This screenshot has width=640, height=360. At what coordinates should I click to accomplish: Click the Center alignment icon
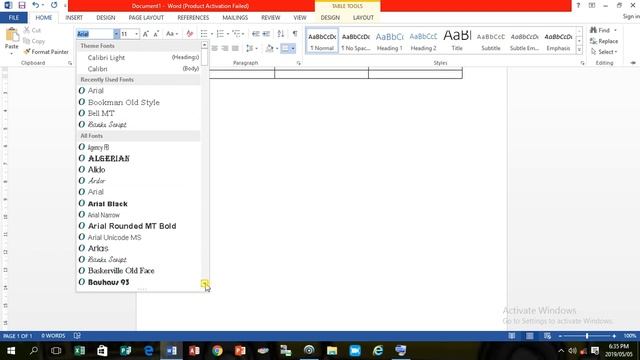tap(215, 48)
